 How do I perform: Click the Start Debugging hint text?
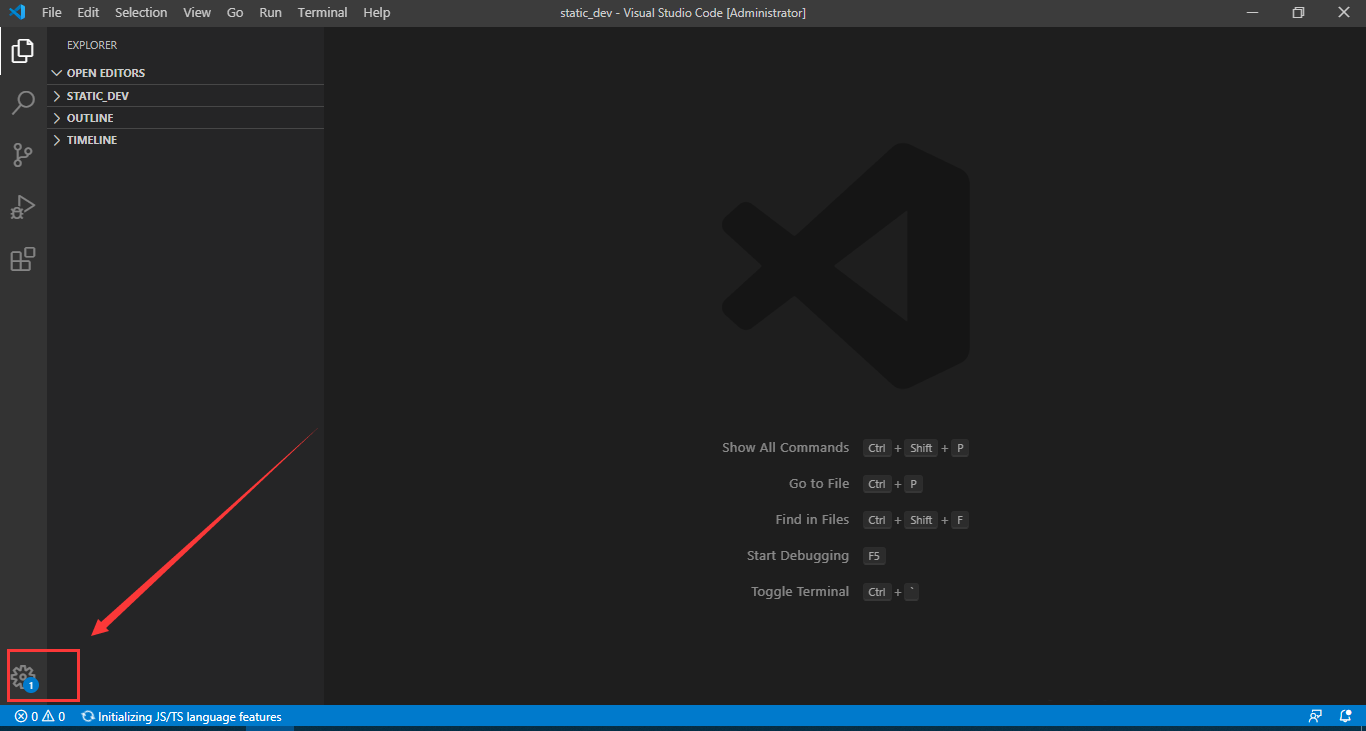(798, 556)
